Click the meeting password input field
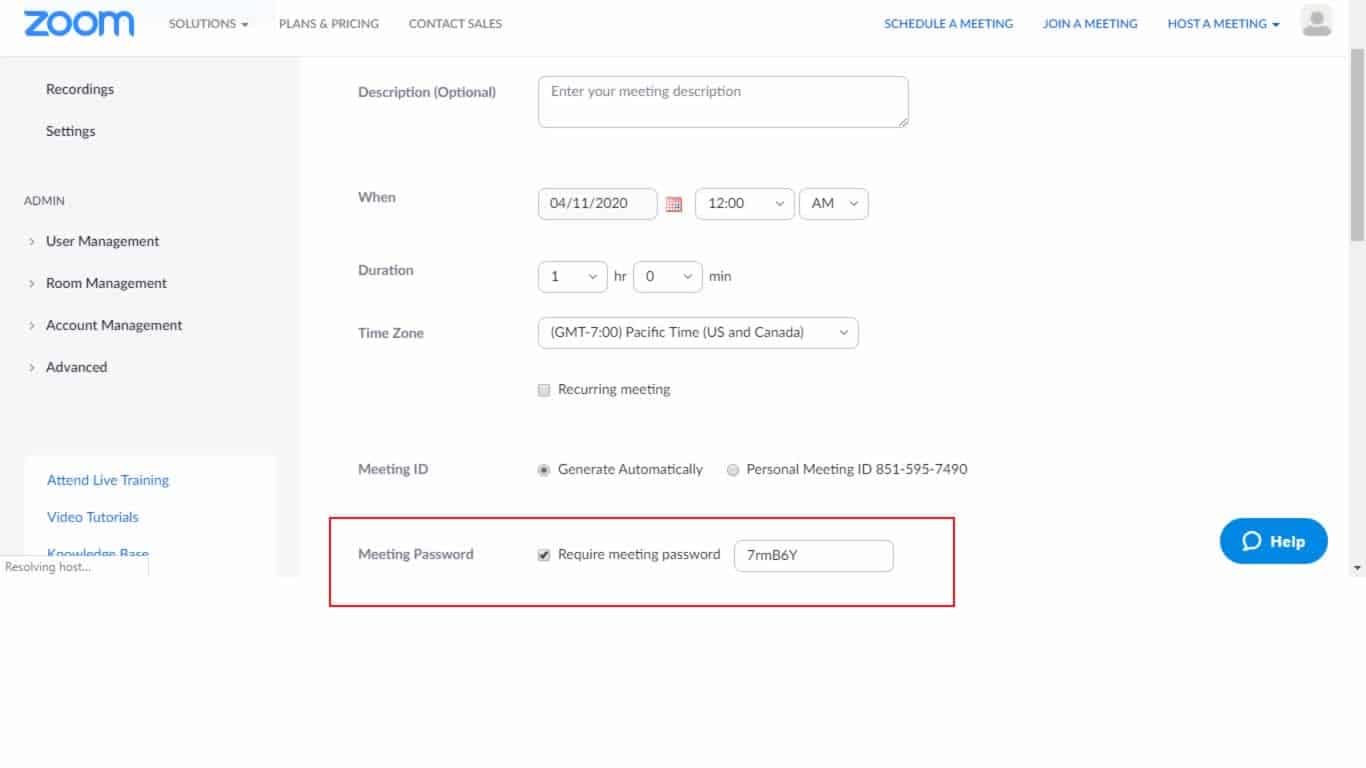The width and height of the screenshot is (1366, 768). 813,555
